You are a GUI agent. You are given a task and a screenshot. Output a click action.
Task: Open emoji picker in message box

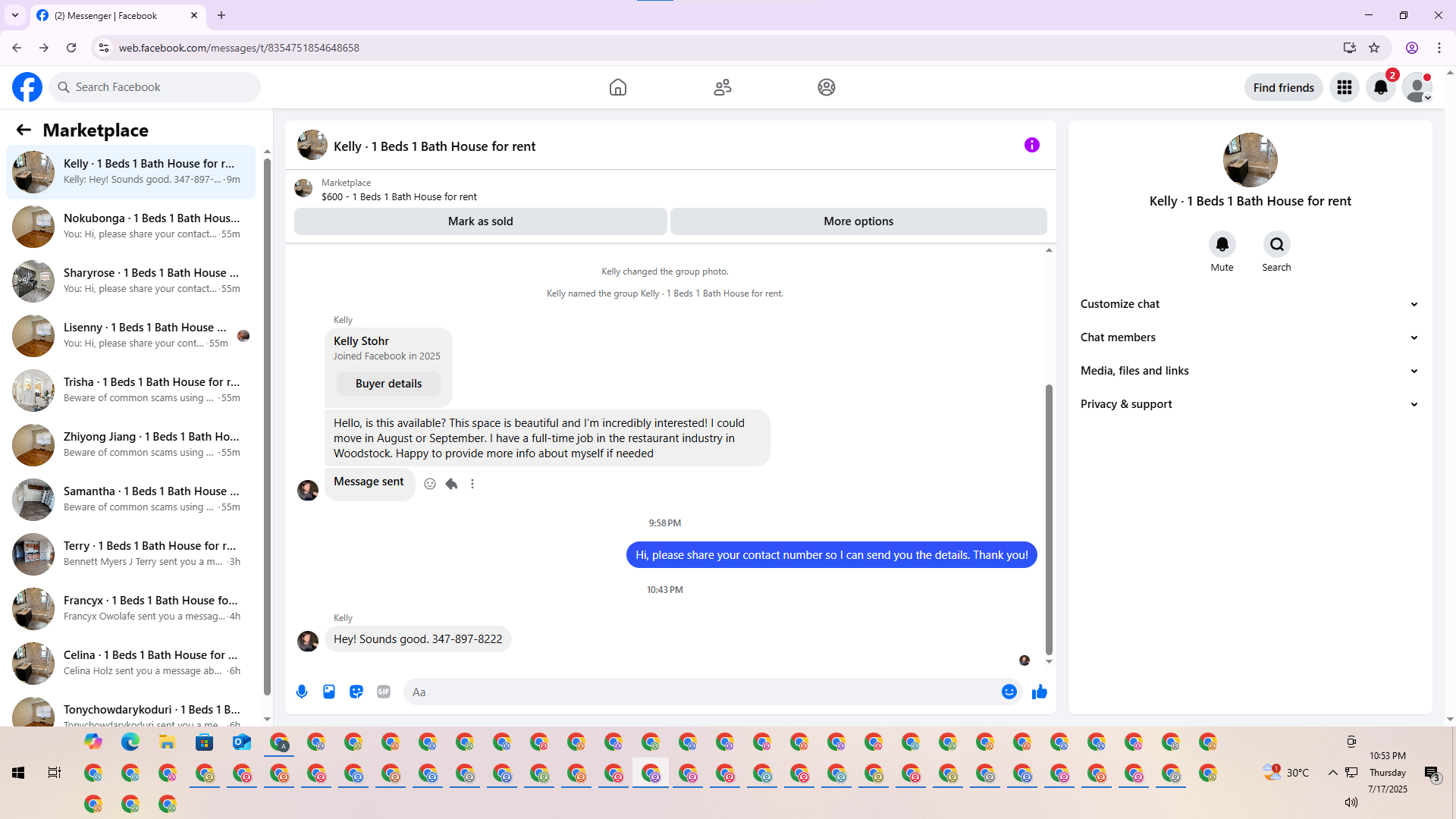pos(1009,692)
